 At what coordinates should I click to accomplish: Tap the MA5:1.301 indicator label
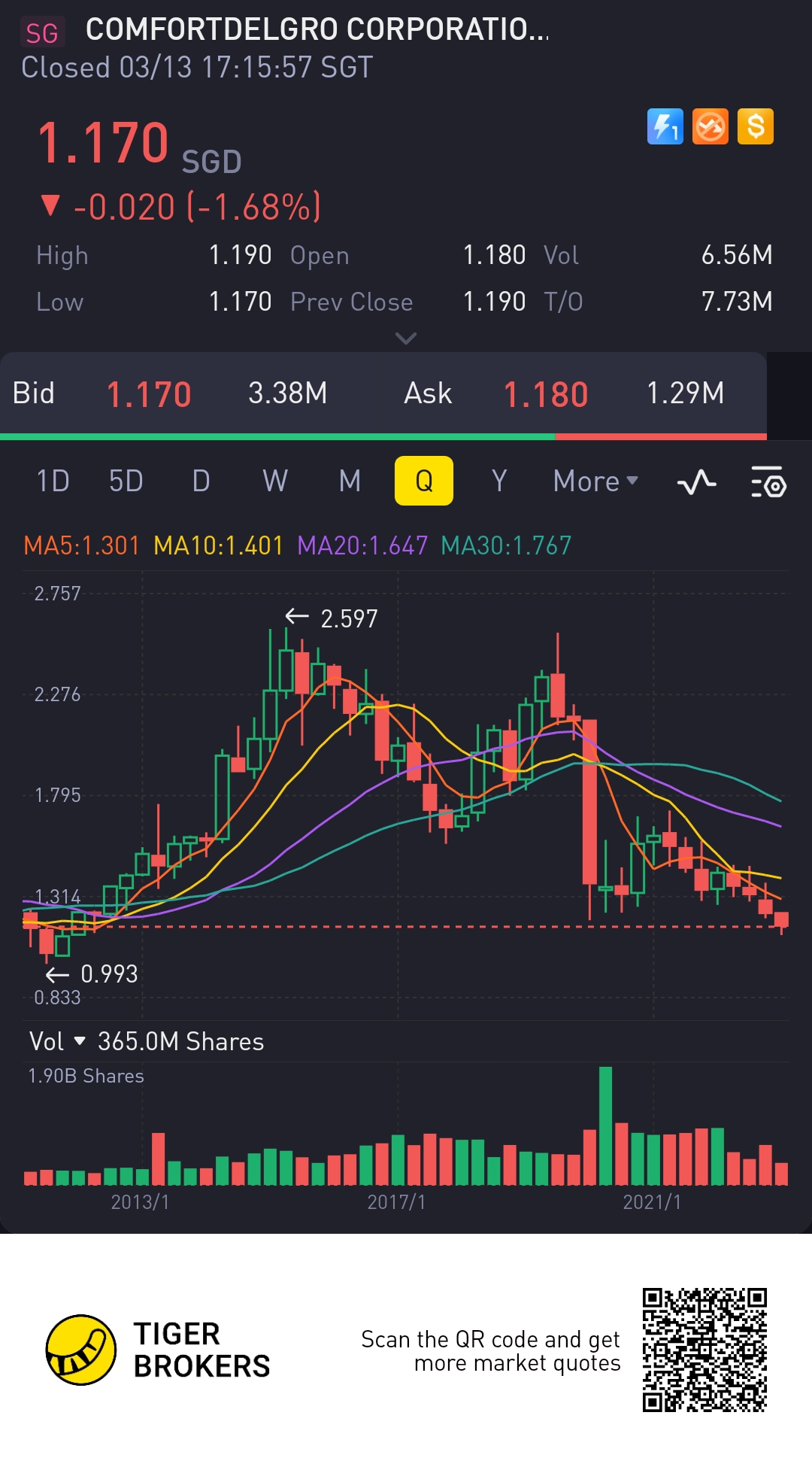[82, 545]
